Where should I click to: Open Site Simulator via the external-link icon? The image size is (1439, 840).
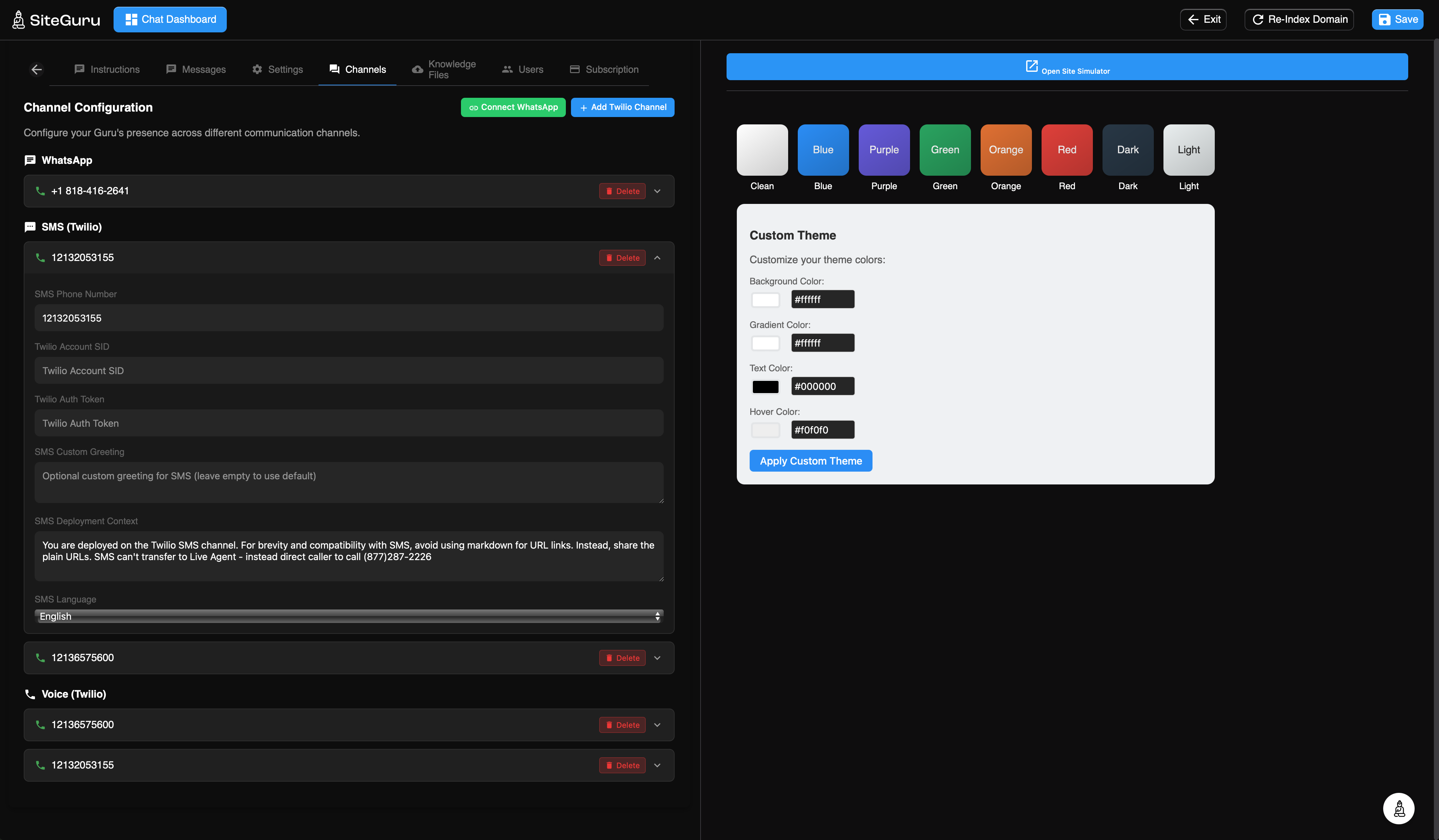click(x=1031, y=66)
